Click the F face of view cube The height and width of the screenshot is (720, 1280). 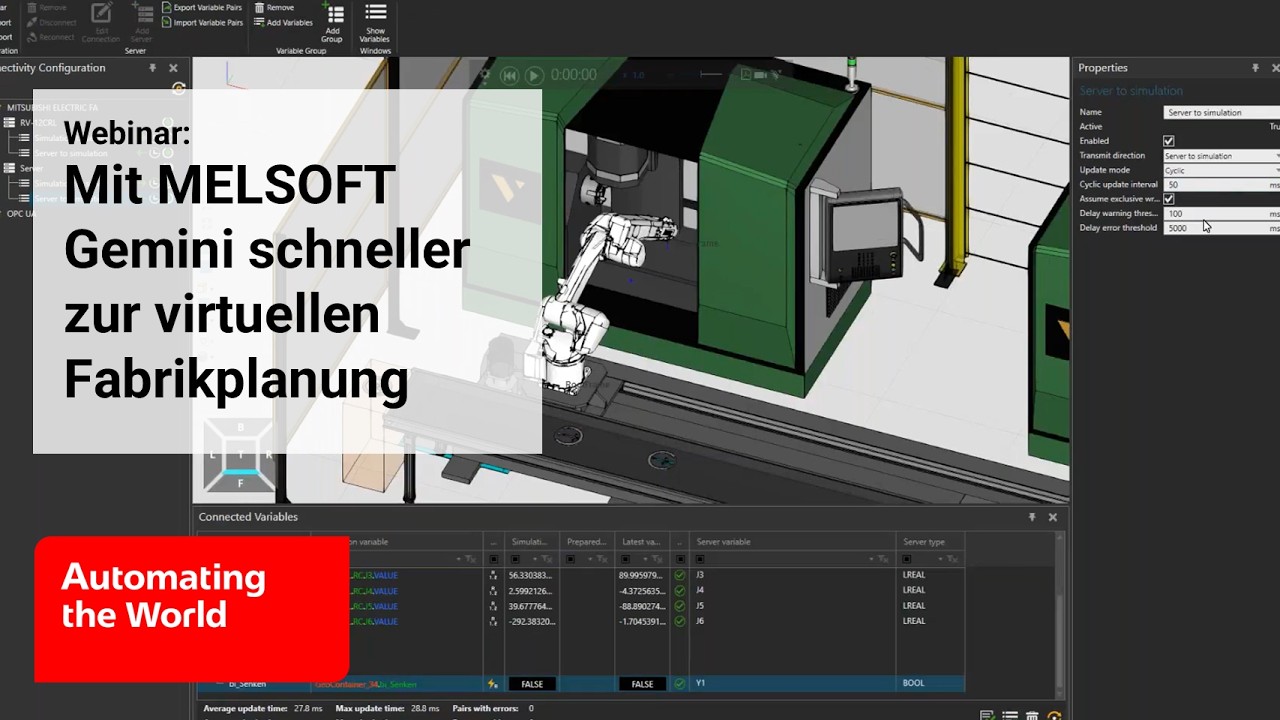(240, 483)
